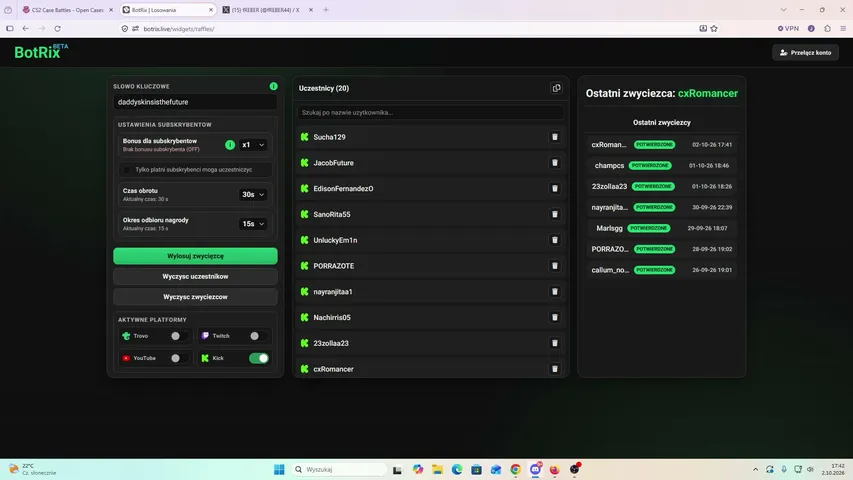The width and height of the screenshot is (853, 480).
Task: Select winner row champcs
Action: (x=662, y=165)
